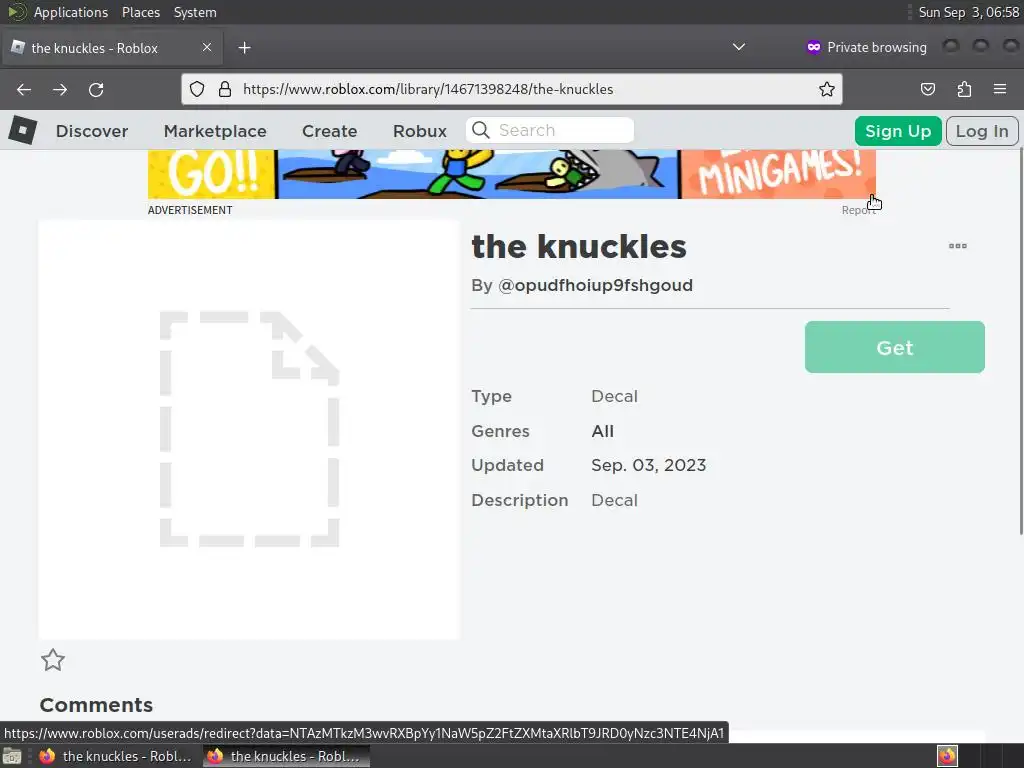
Task: Switch to second 'the knuckles' taskbar window
Action: (286, 756)
